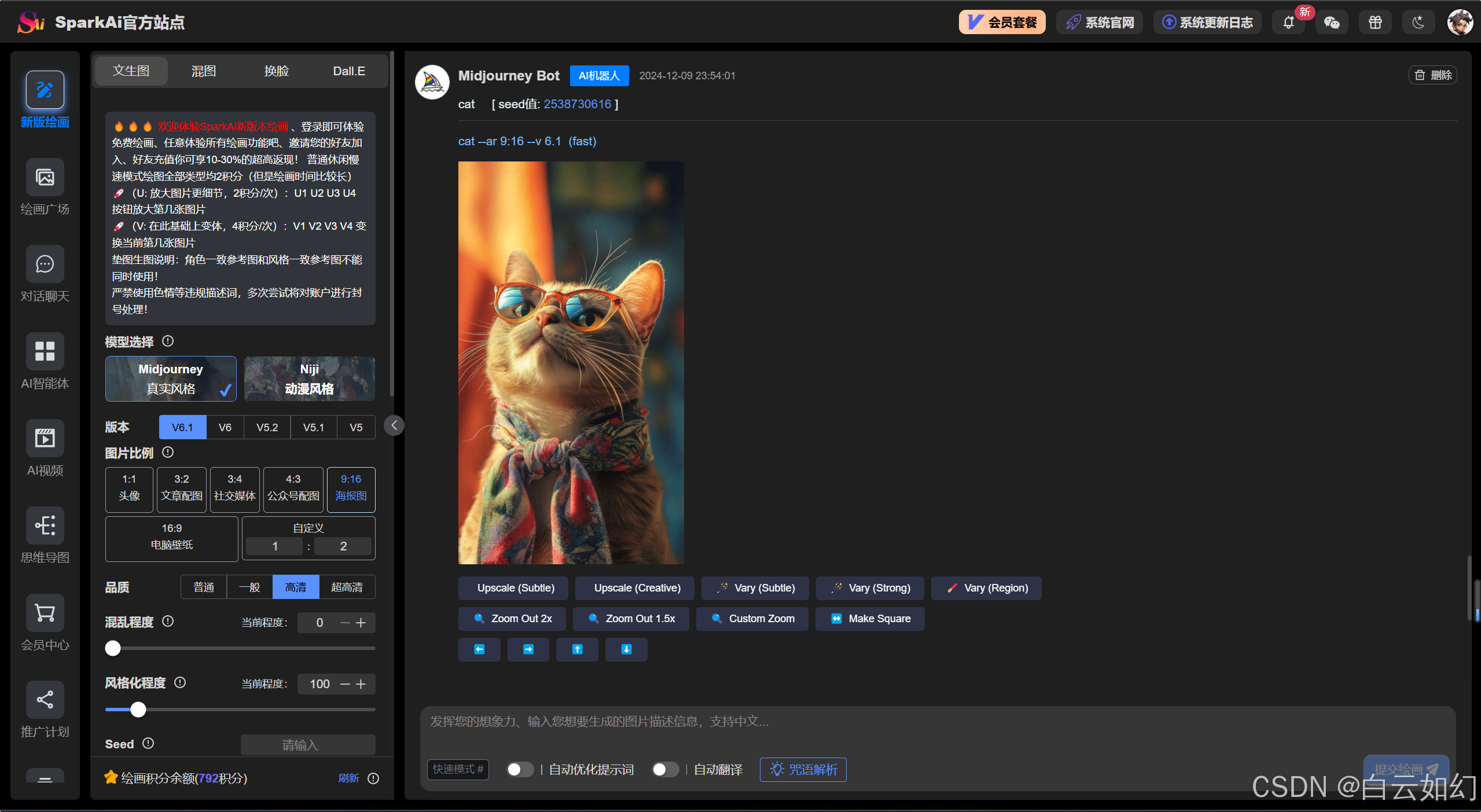Screen dimensions: 1481x812
Task: Enable the 自动优化提示词 switch
Action: coord(519,769)
